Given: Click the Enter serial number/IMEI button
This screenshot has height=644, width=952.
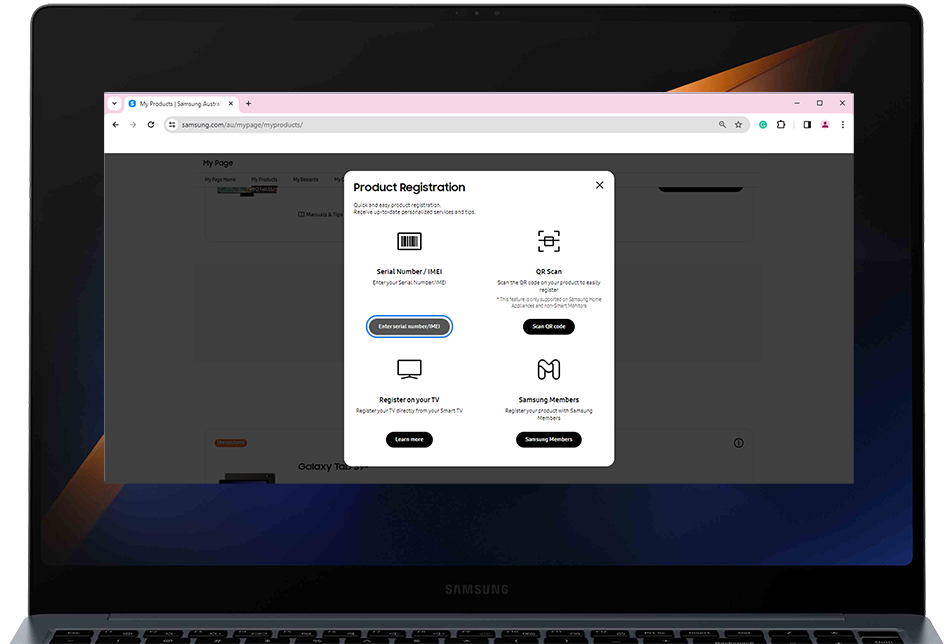Looking at the screenshot, I should pyautogui.click(x=409, y=326).
